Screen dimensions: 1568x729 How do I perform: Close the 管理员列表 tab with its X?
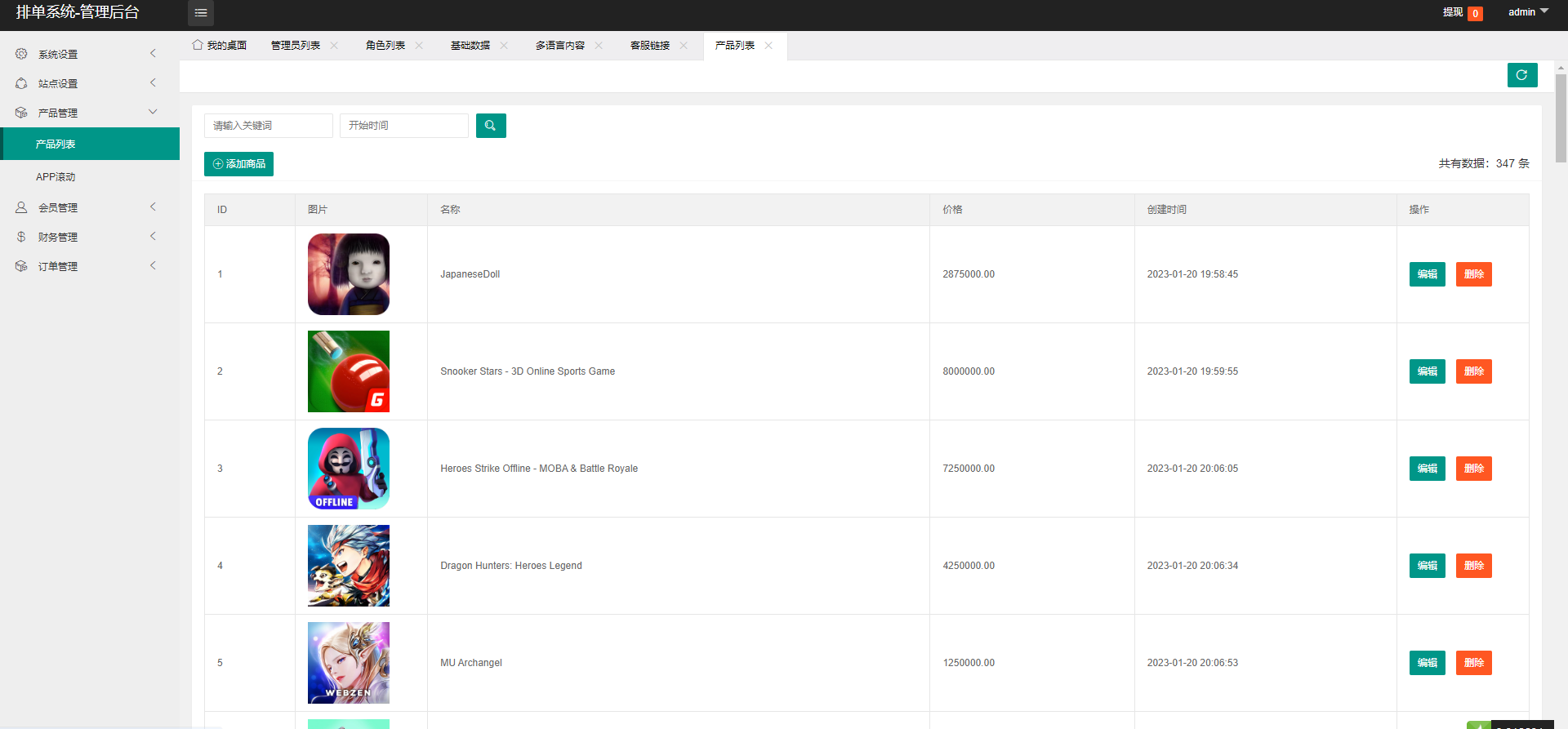334,46
